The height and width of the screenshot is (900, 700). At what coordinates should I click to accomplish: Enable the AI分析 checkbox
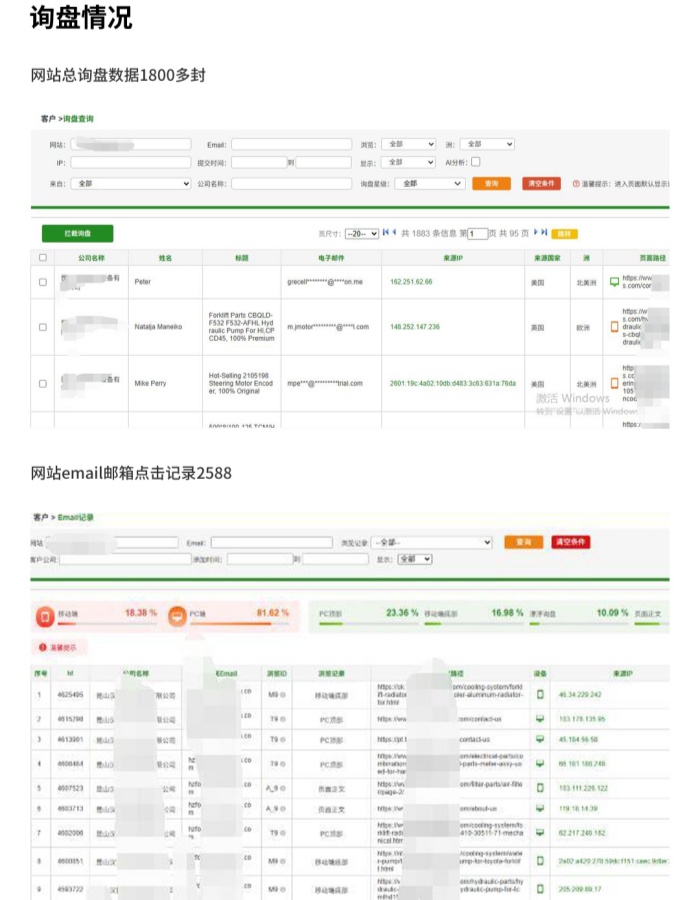tap(476, 162)
